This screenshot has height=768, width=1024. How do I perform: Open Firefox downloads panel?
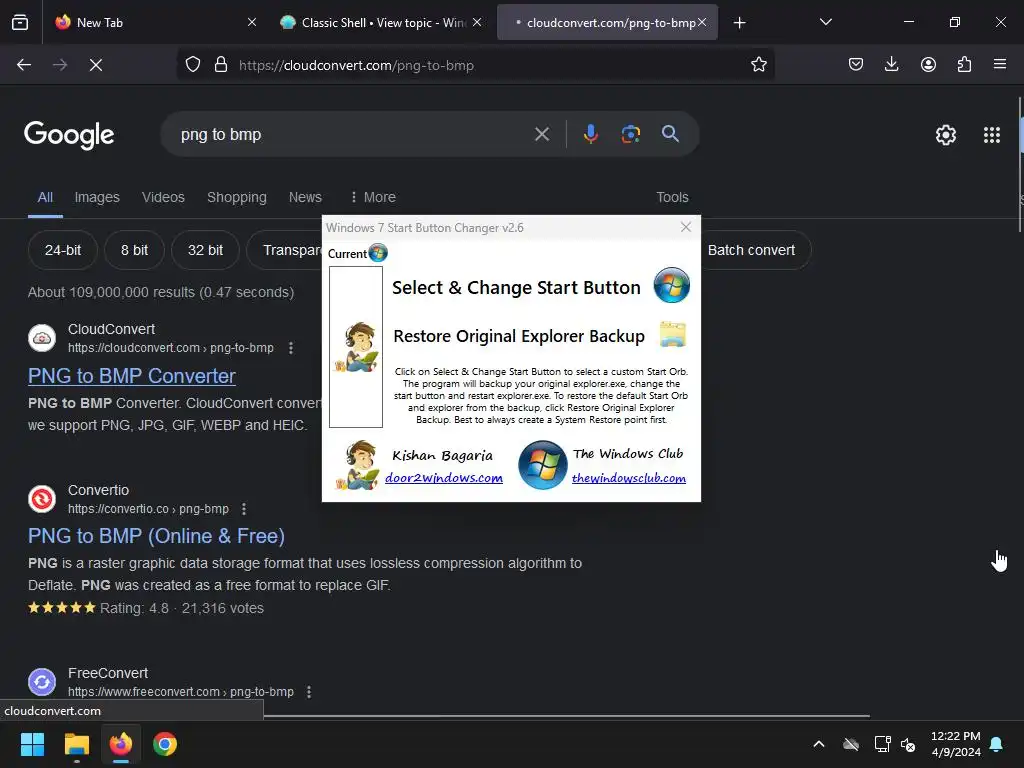pyautogui.click(x=891, y=65)
